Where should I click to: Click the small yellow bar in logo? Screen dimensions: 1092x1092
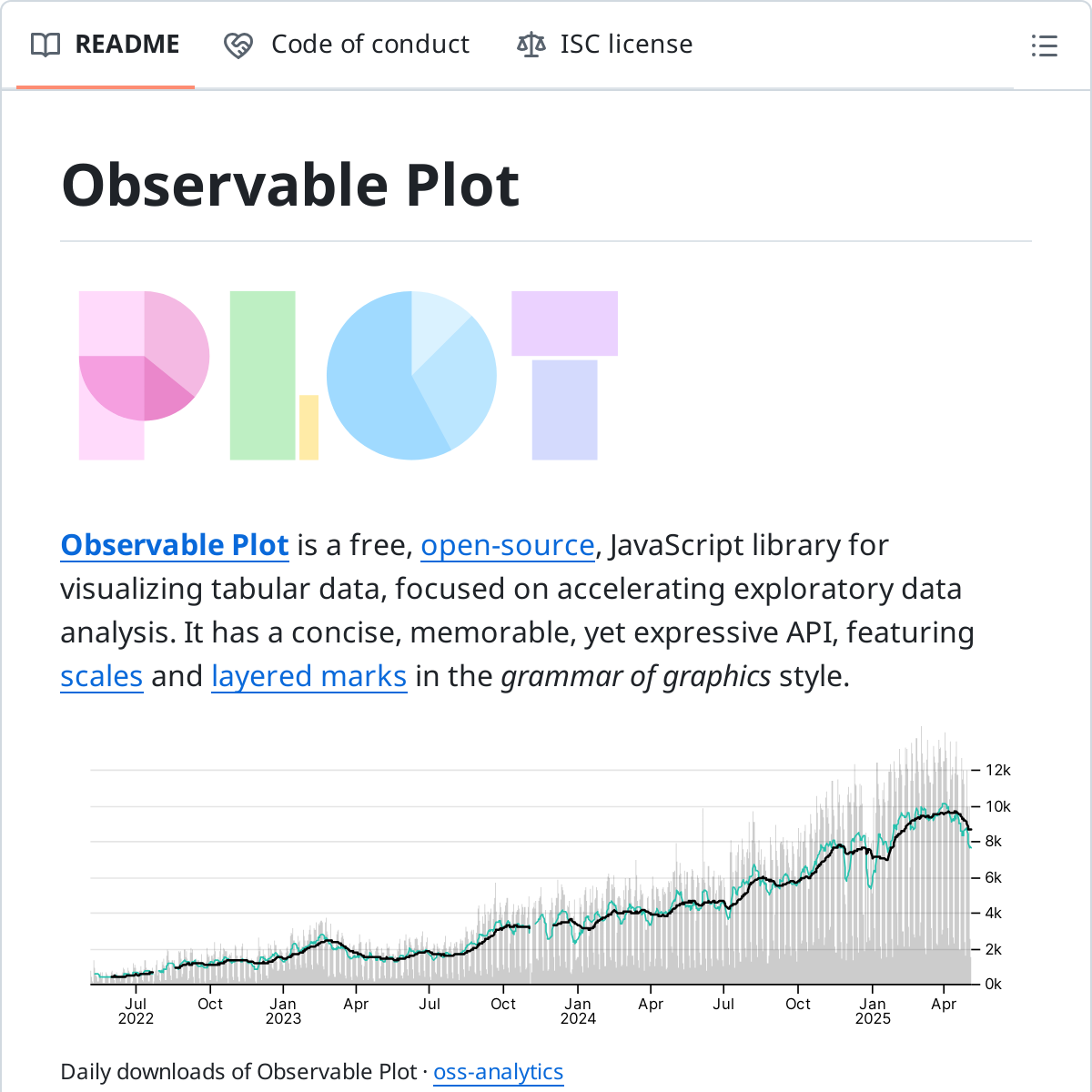click(308, 427)
